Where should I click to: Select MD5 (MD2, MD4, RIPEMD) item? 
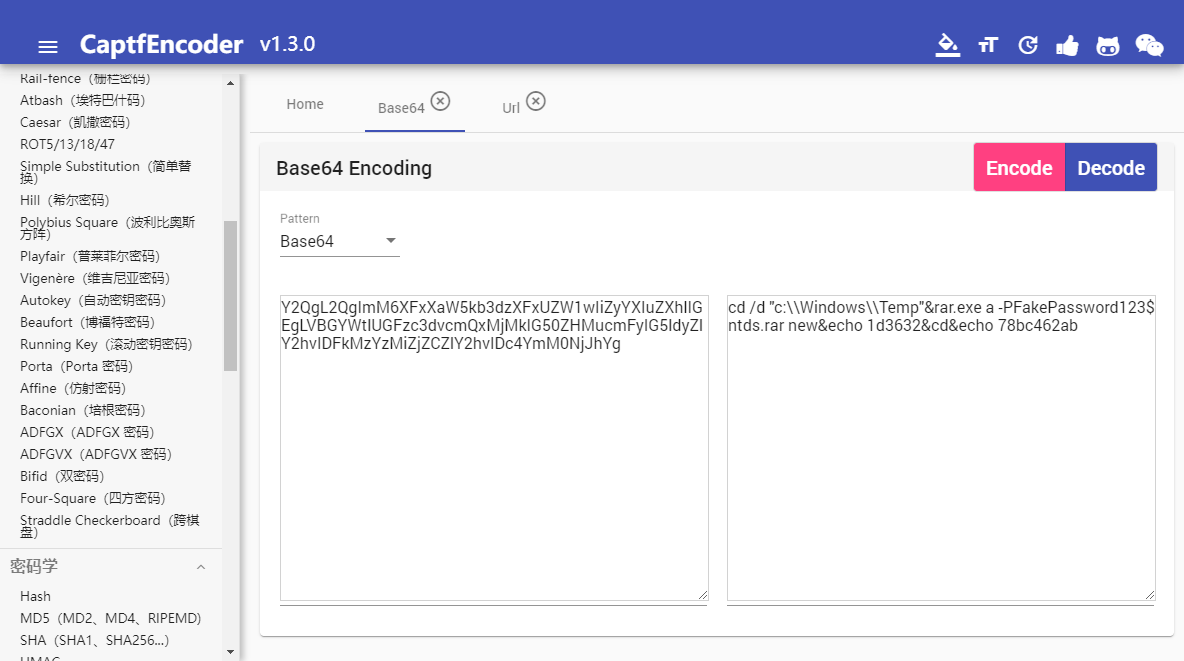pos(111,618)
